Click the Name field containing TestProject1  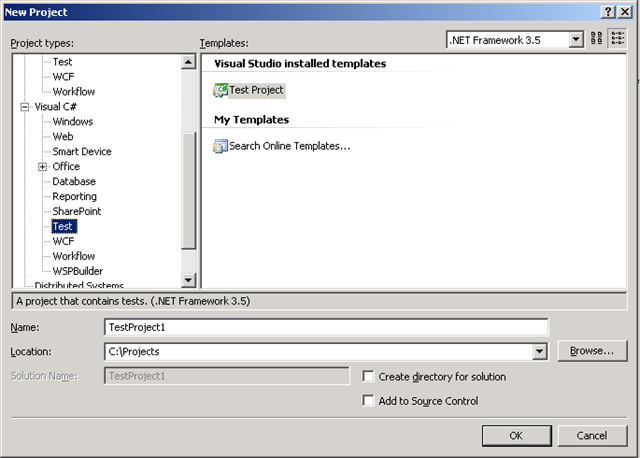click(x=326, y=327)
